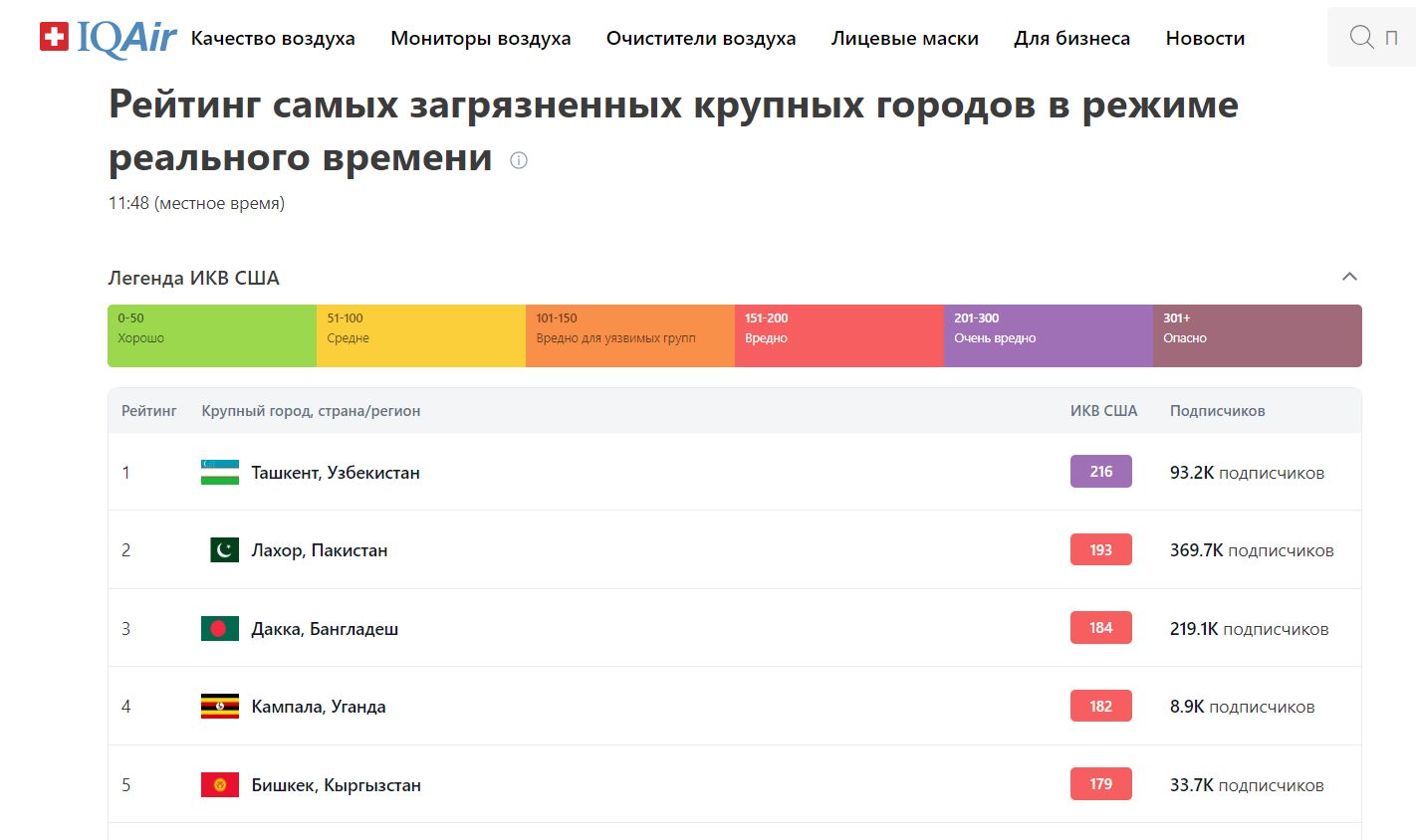Click the yellow 51-100 Средне legend swatch

point(421,336)
